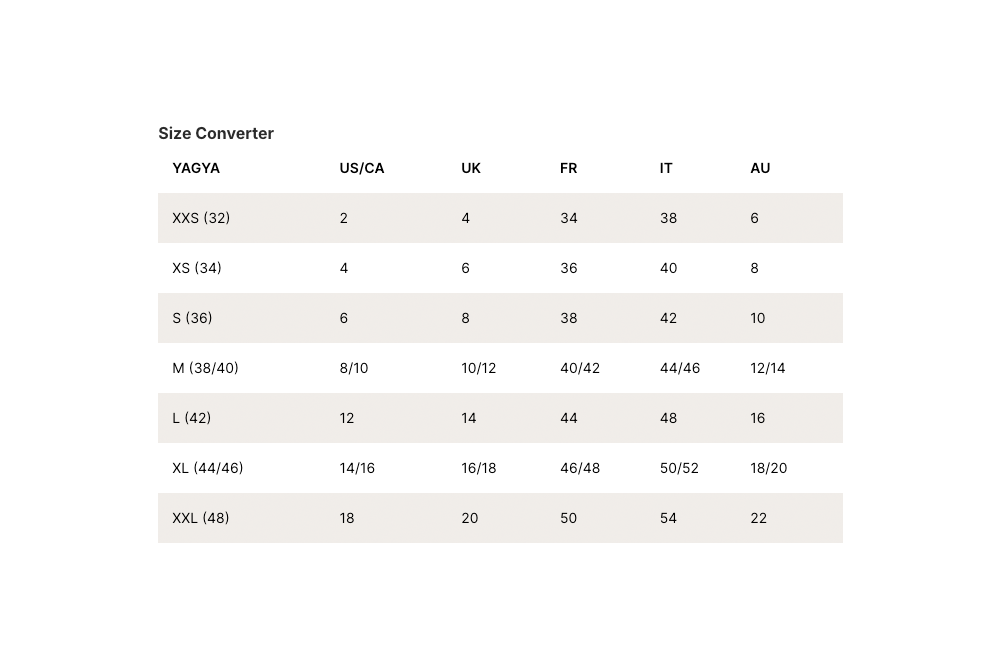Select the 50/52 IT size cell
This screenshot has width=1000, height=665.
coord(679,468)
